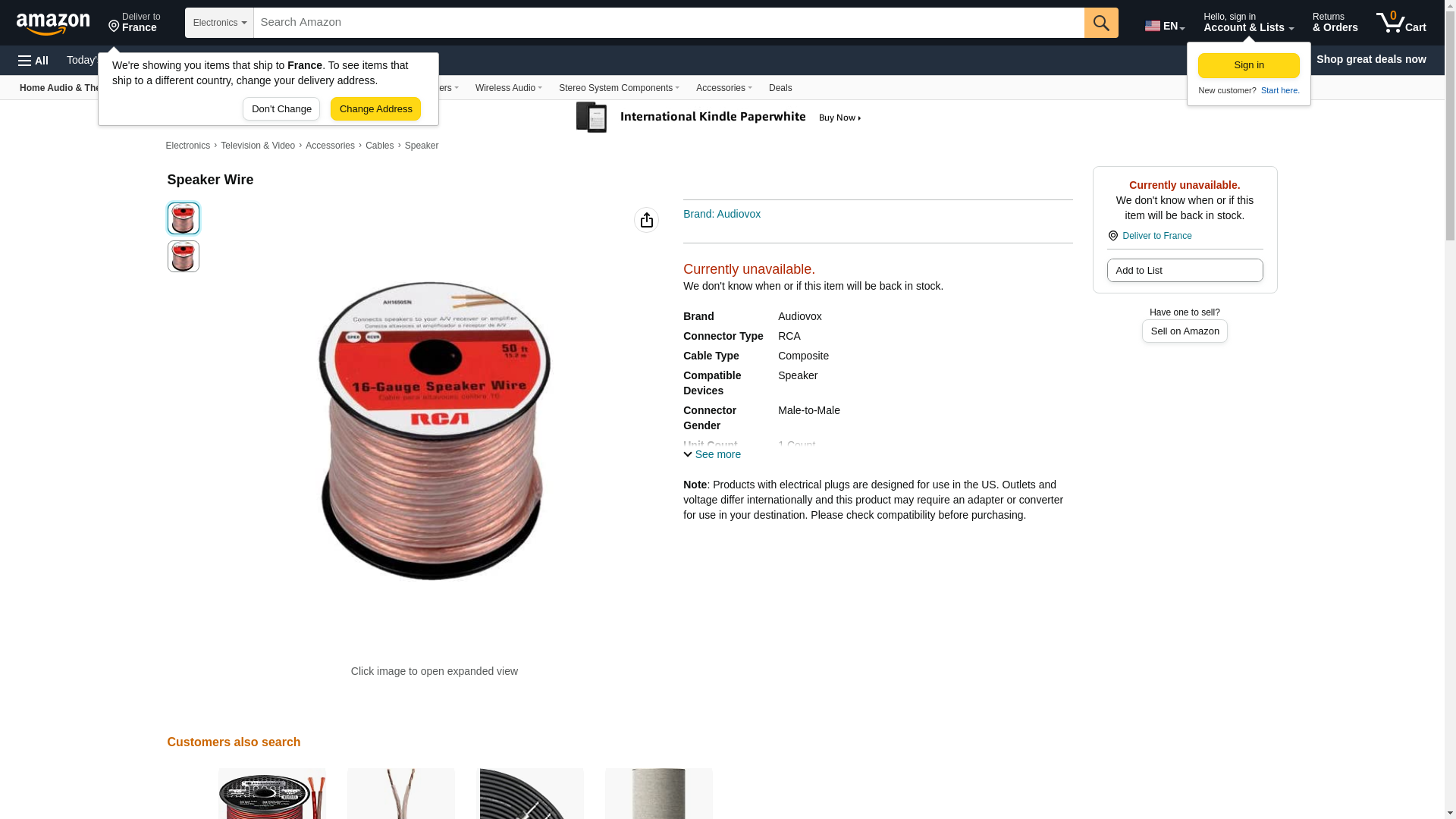1456x819 pixels.
Task: Click into the Search Amazon field
Action: point(669,23)
